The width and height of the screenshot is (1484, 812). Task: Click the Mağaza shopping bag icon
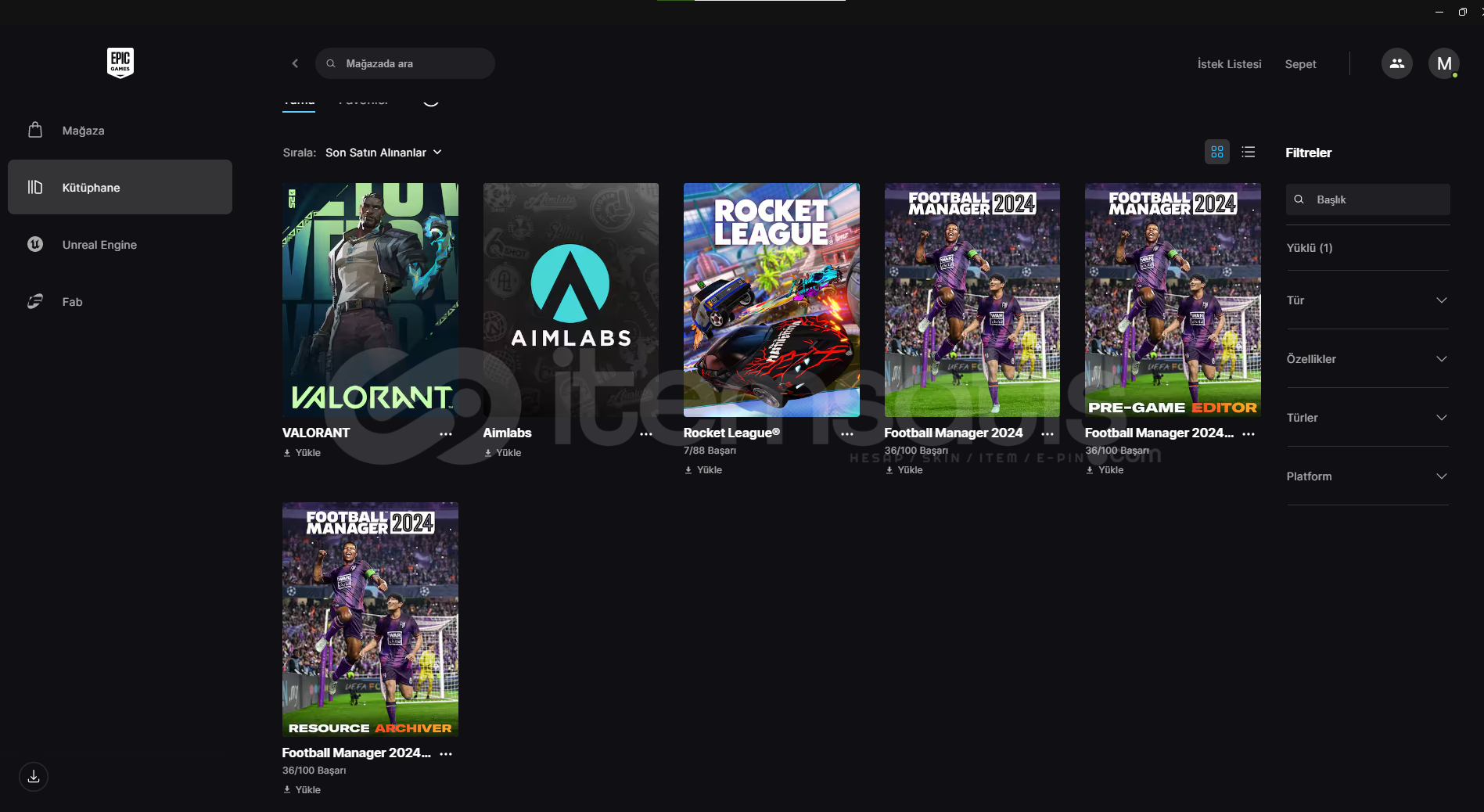(x=35, y=130)
